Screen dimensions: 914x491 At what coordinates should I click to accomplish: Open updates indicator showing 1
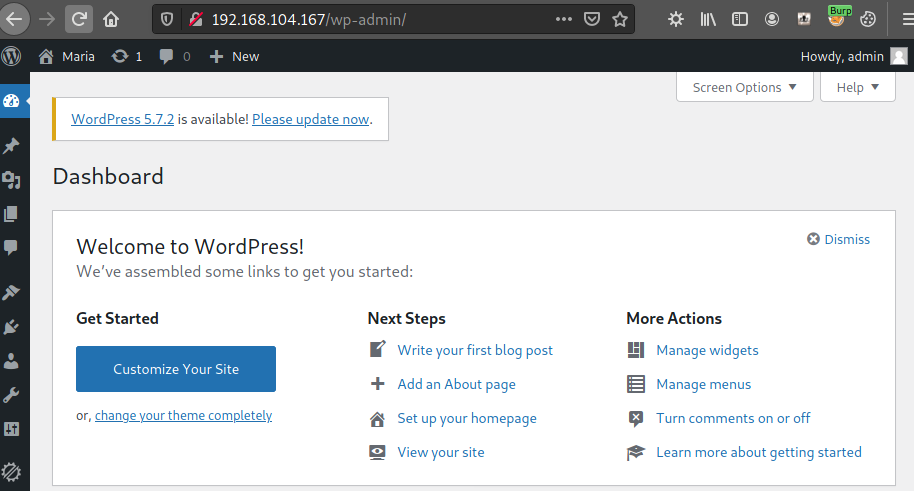pyautogui.click(x=127, y=57)
